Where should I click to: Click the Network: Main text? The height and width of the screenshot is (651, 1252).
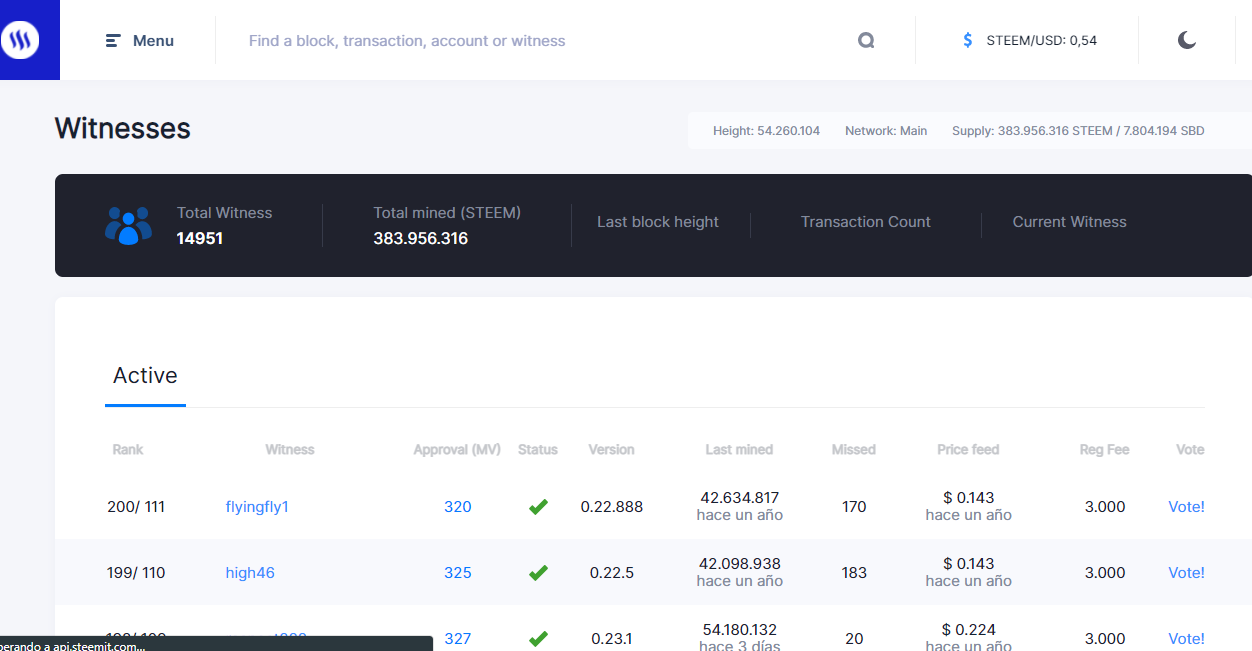[x=886, y=131]
